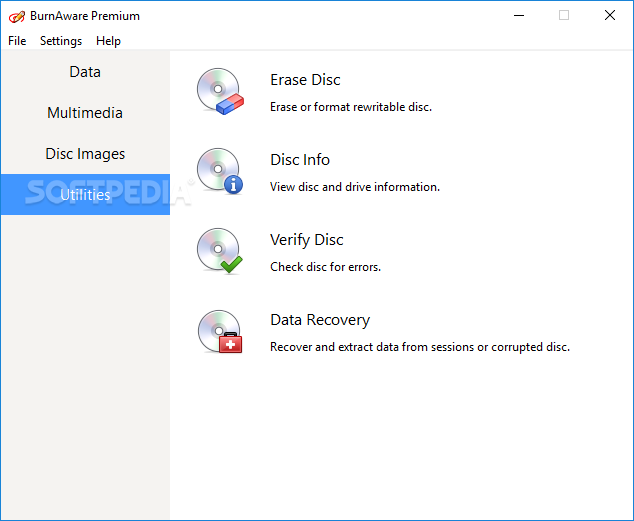Start Verify Disc via its title
Screen dimensions: 634x521
coord(306,240)
